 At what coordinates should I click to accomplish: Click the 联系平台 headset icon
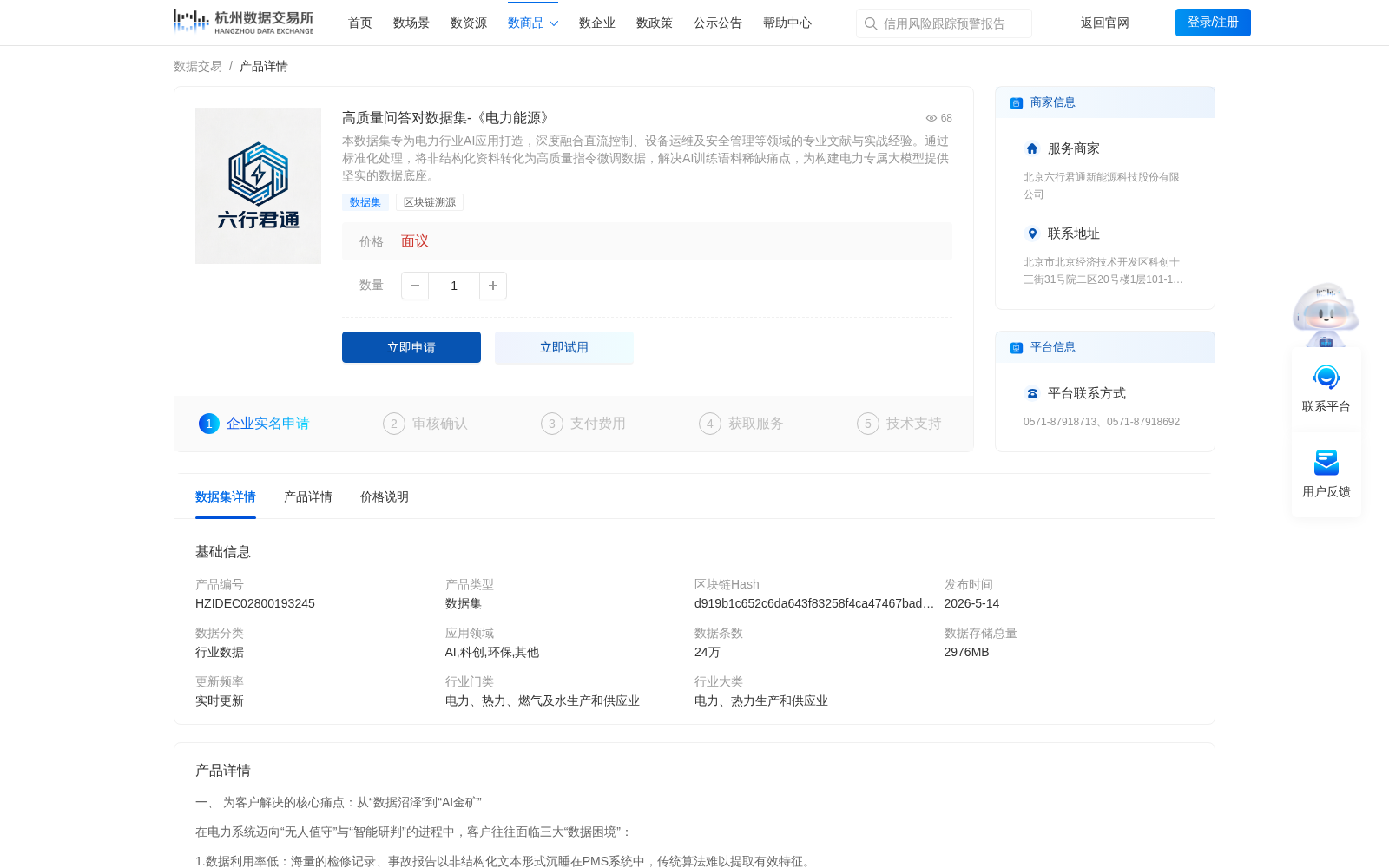click(x=1326, y=378)
